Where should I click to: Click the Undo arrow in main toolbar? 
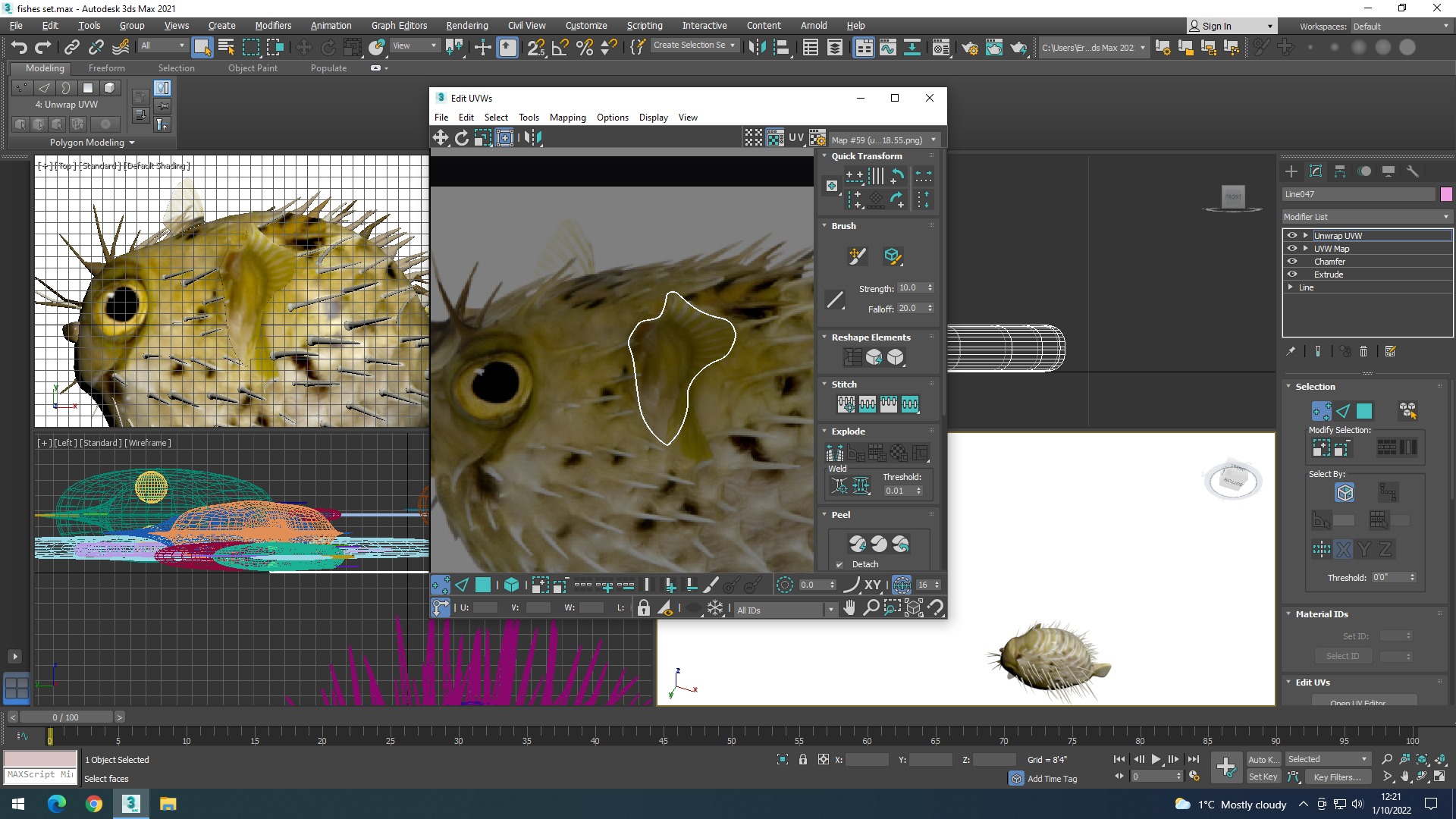[19, 47]
